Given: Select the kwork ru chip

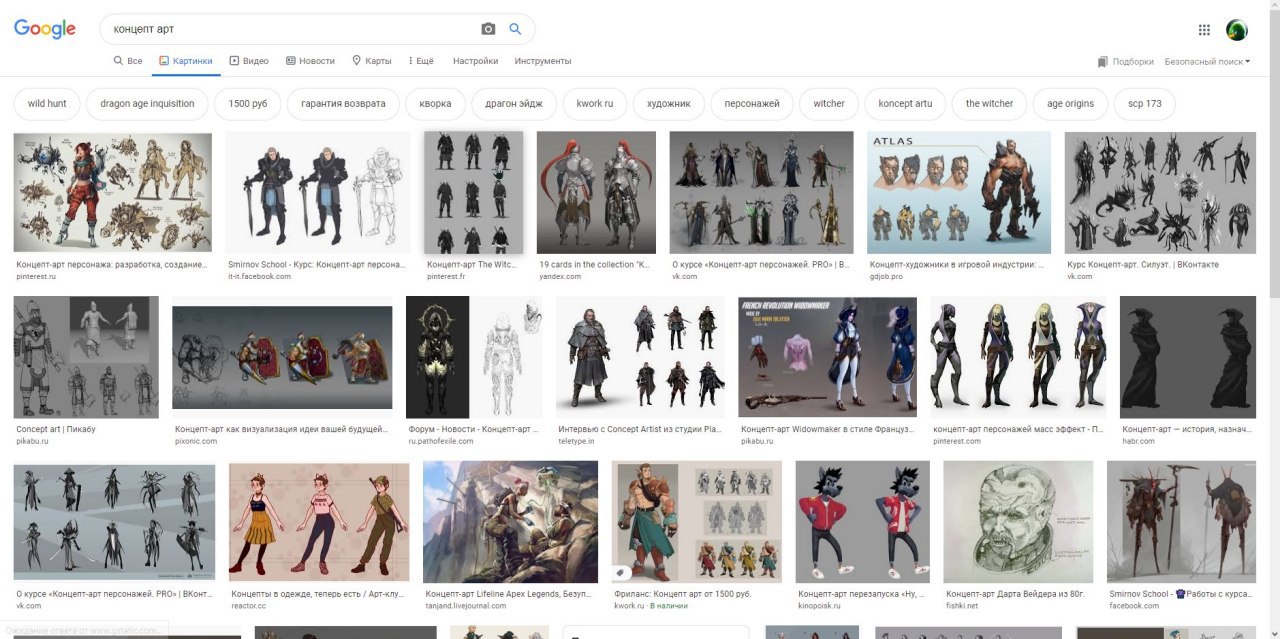Looking at the screenshot, I should pyautogui.click(x=595, y=104).
